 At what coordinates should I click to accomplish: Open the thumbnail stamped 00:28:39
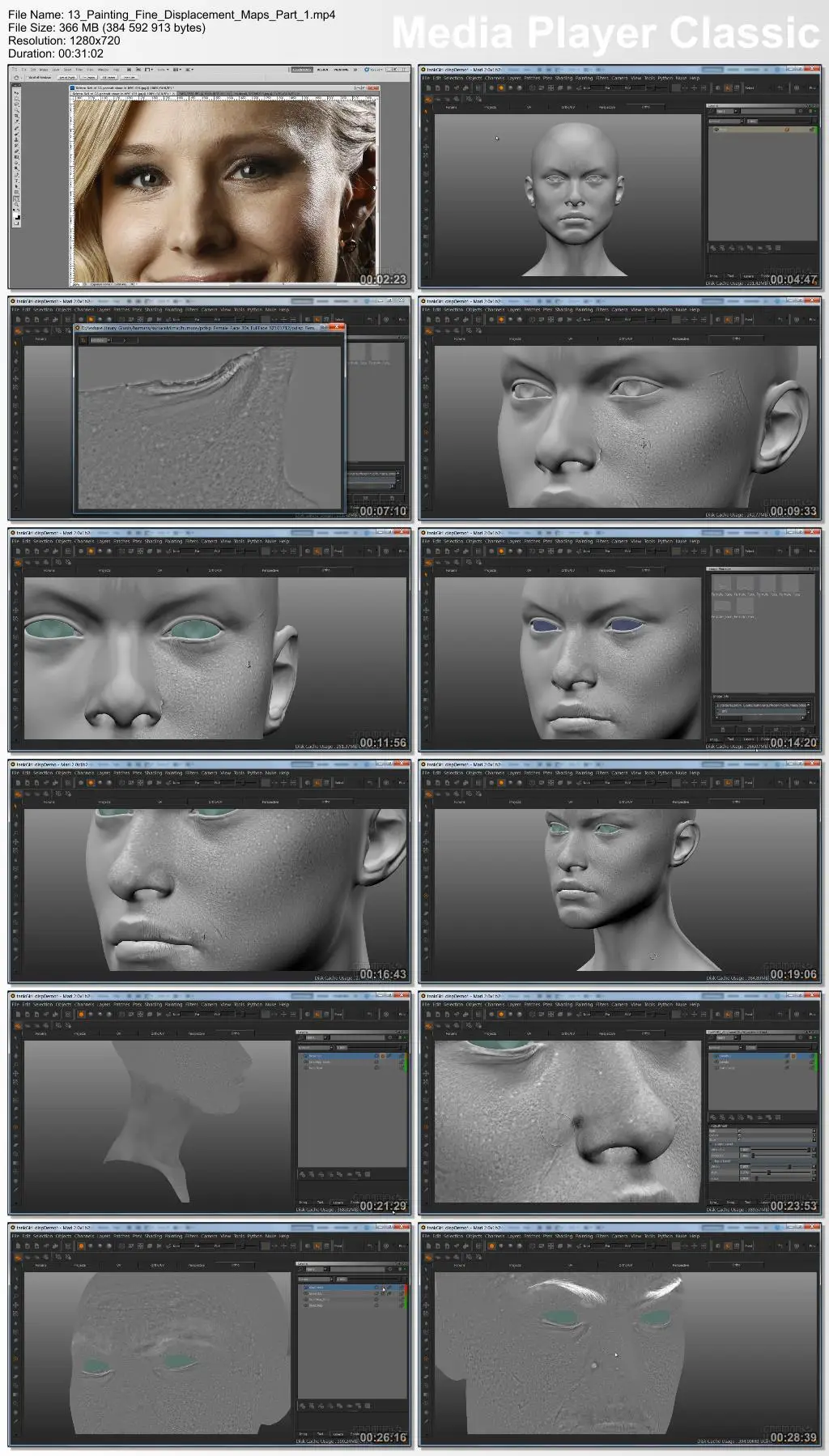pos(620,1335)
